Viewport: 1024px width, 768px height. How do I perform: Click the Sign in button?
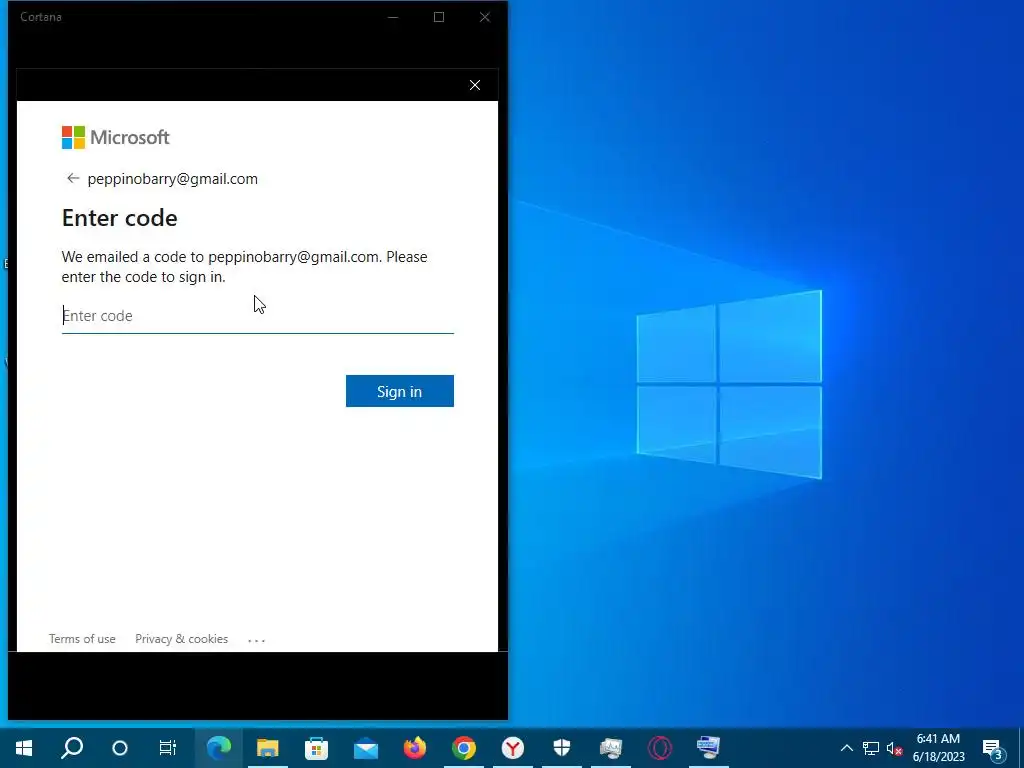400,391
